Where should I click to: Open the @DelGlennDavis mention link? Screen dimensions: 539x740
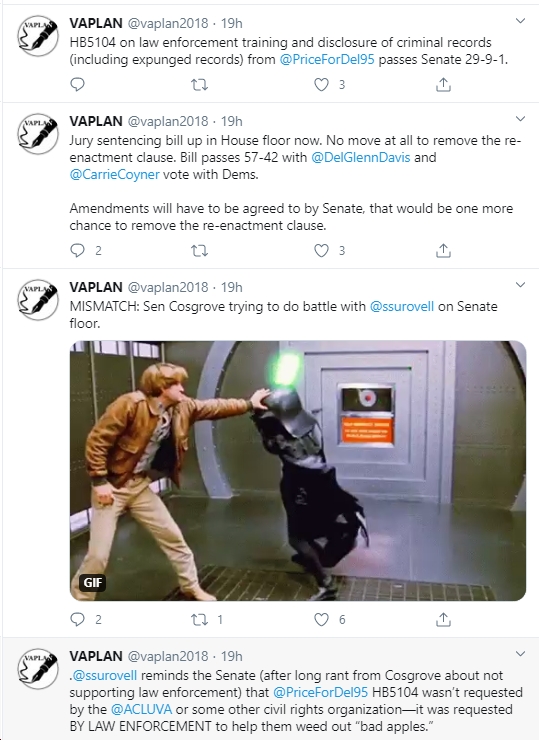(361, 157)
